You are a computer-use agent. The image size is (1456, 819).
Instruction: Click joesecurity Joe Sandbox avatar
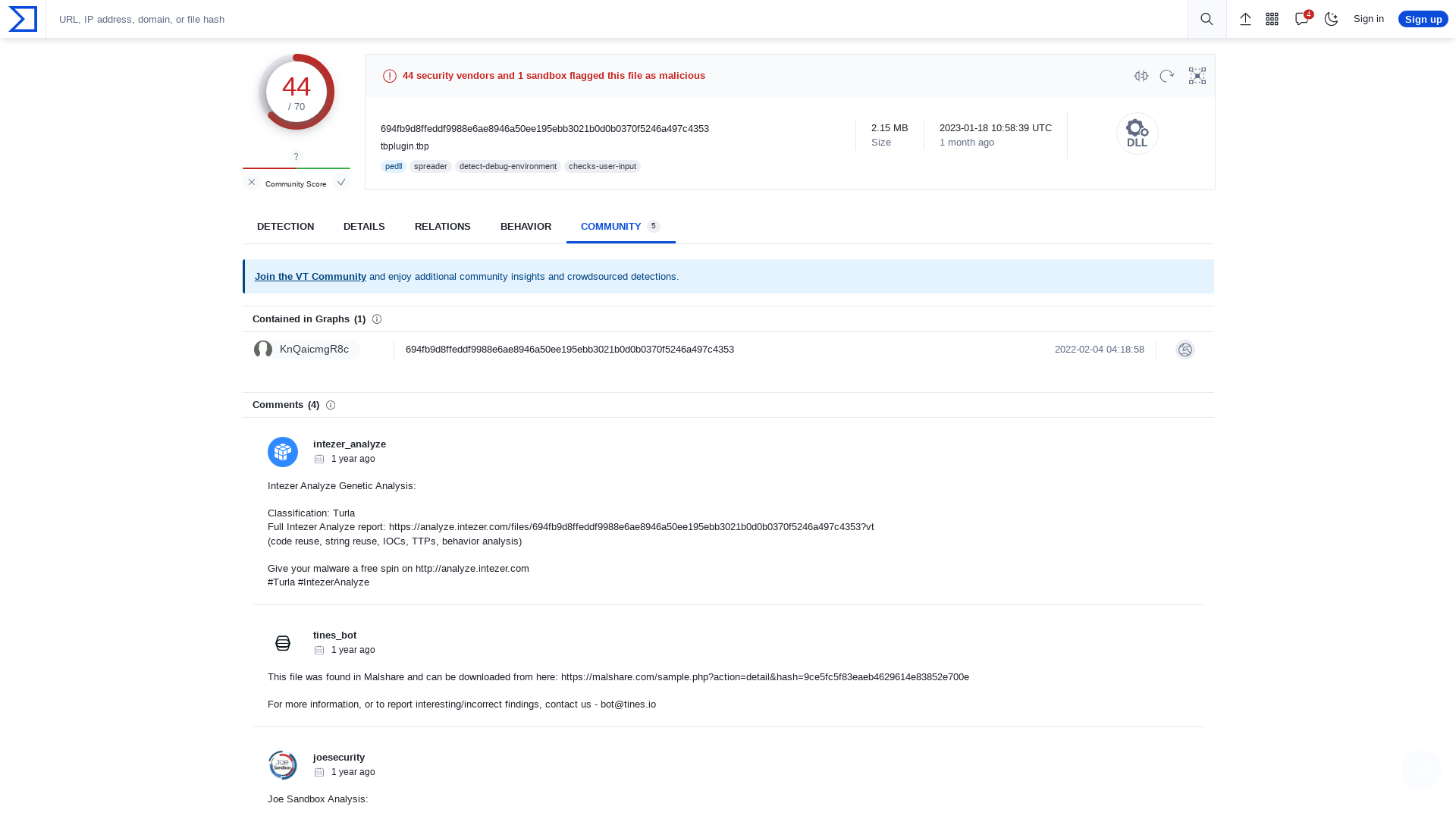coord(283,765)
